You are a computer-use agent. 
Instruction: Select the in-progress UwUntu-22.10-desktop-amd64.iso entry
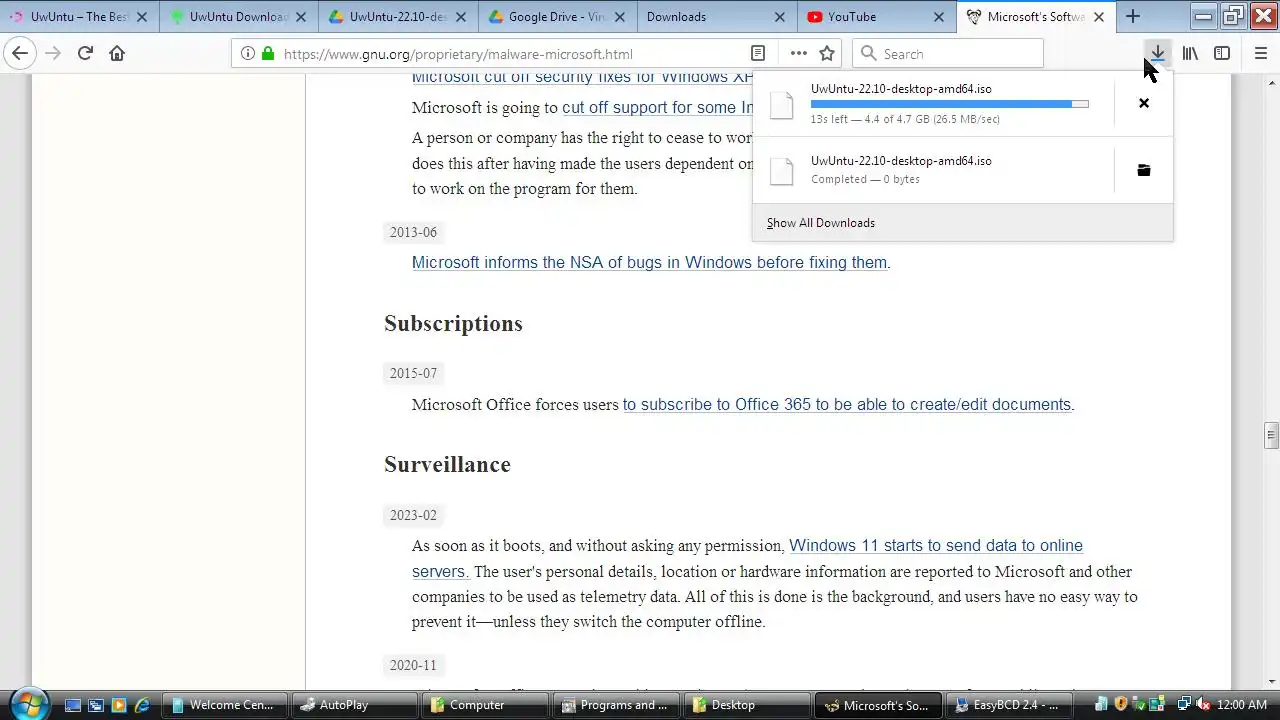[933, 103]
